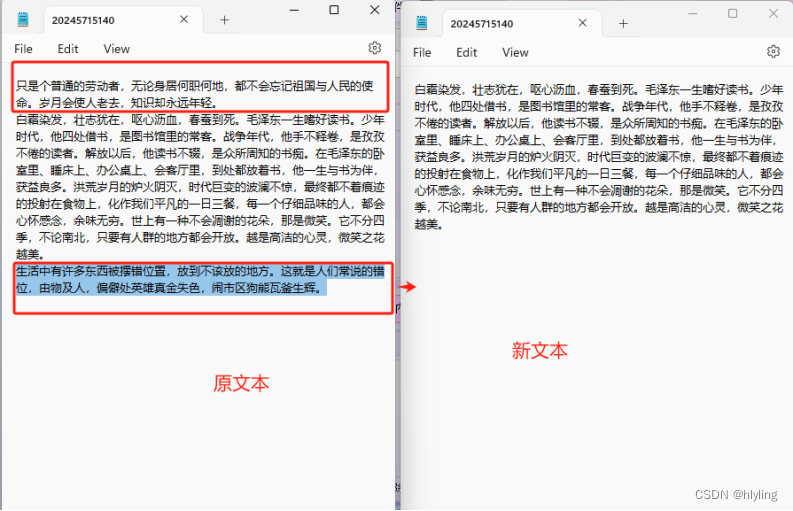The width and height of the screenshot is (793, 511).
Task: Open settings gear in right Notepad window
Action: (x=773, y=52)
